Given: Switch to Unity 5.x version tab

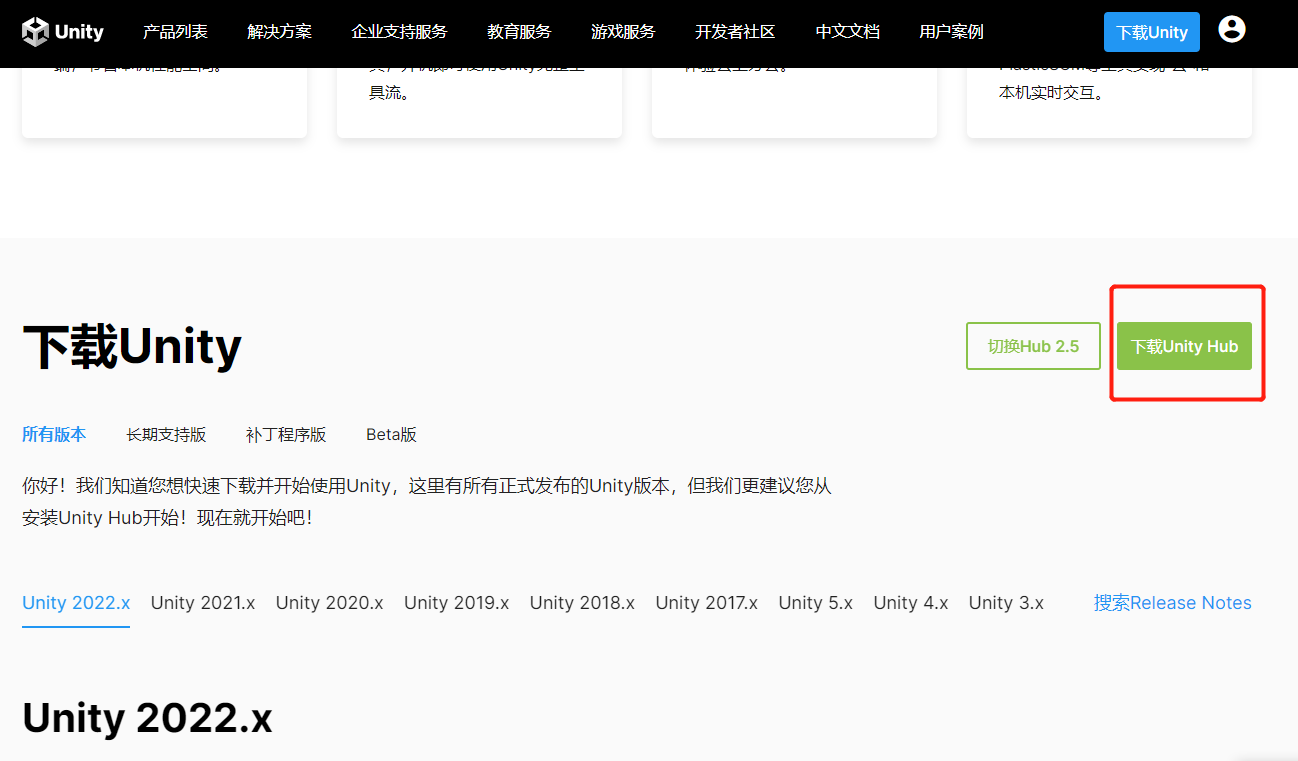Looking at the screenshot, I should click(815, 603).
